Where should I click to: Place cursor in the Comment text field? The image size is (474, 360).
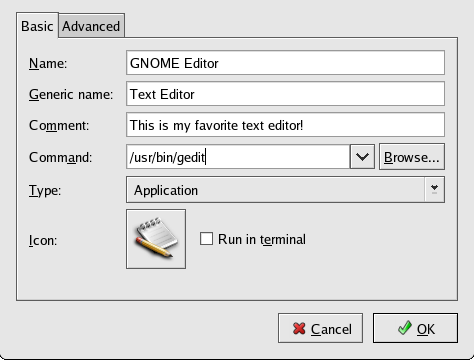[285, 125]
